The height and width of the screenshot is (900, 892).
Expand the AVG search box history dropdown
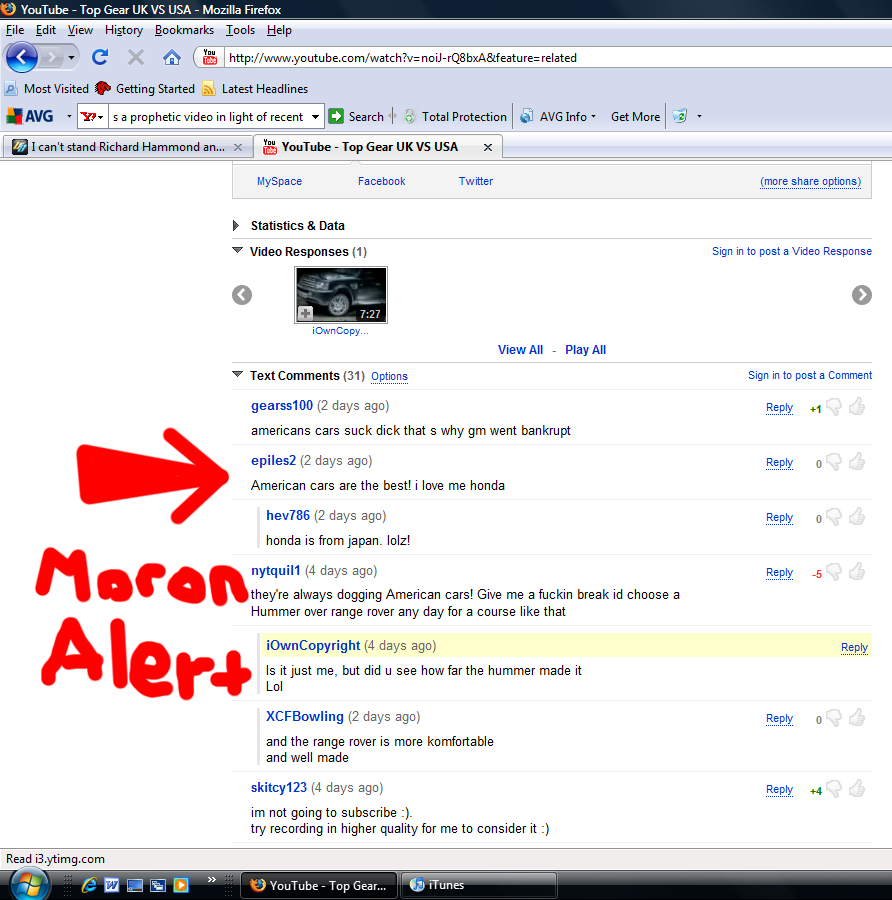coord(315,117)
